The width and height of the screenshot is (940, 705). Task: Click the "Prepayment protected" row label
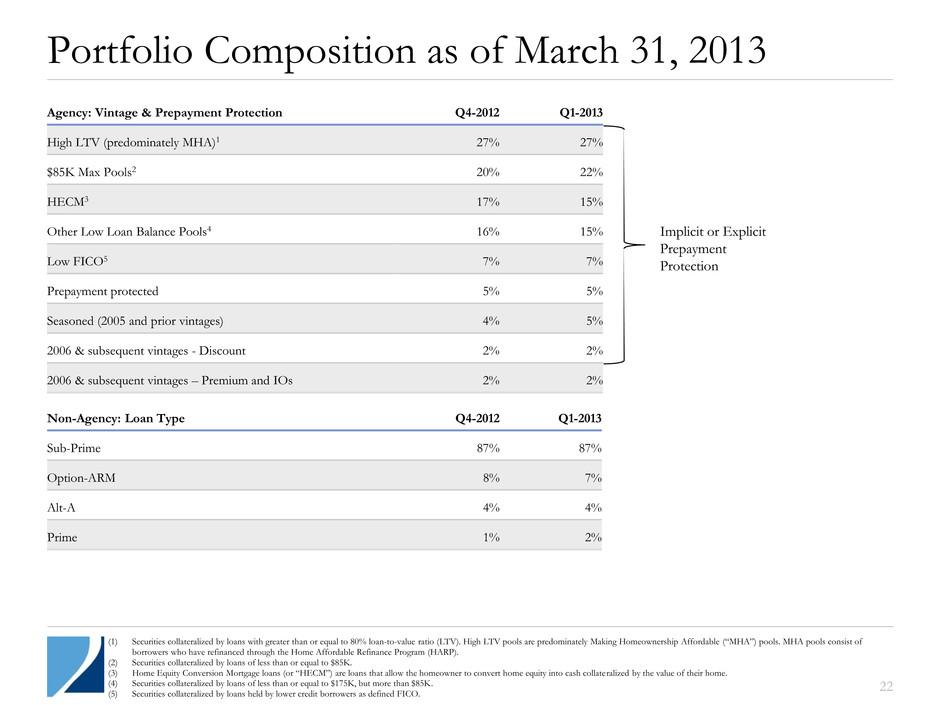click(x=102, y=292)
